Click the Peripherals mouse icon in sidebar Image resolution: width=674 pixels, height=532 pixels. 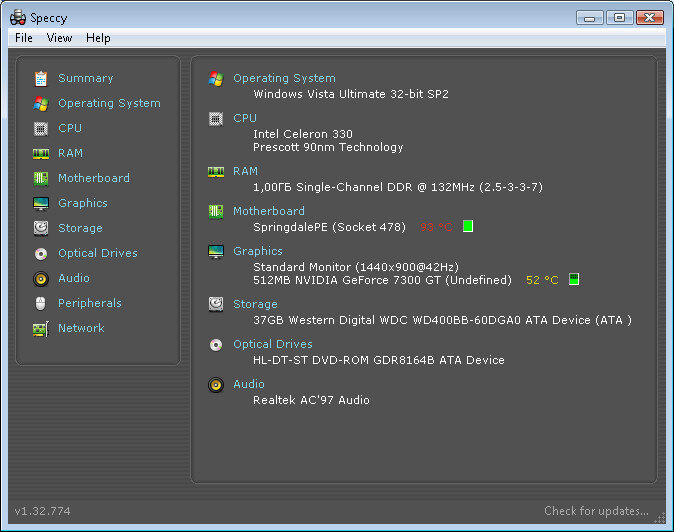(41, 303)
